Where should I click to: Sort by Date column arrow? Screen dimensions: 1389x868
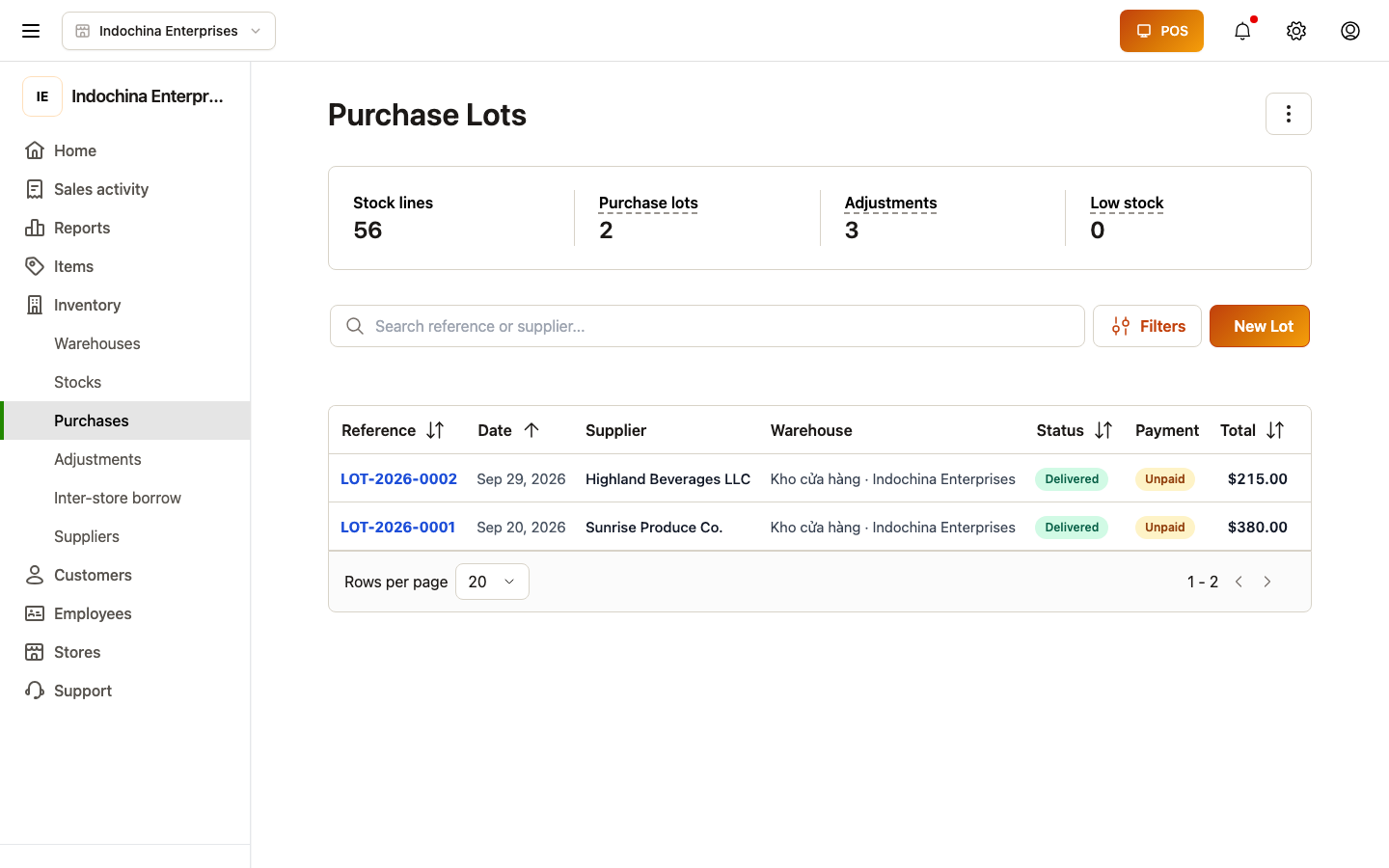(x=531, y=430)
